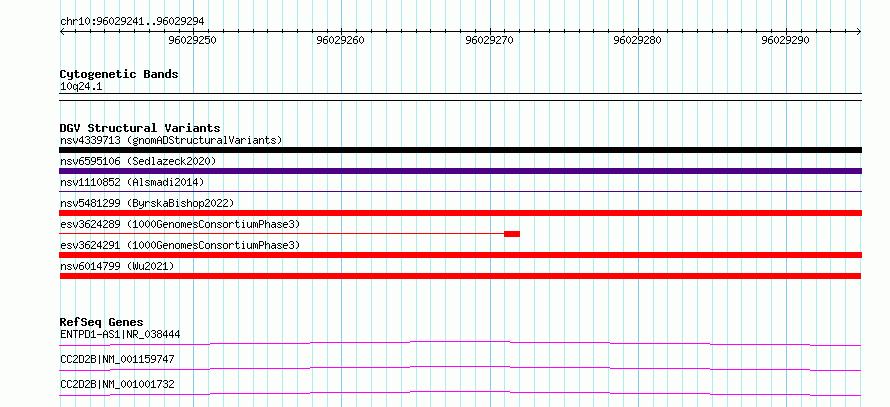This screenshot has width=890, height=407.
Task: Open variant nsv1110852 Alsmadi2014 label
Action: pos(132,182)
